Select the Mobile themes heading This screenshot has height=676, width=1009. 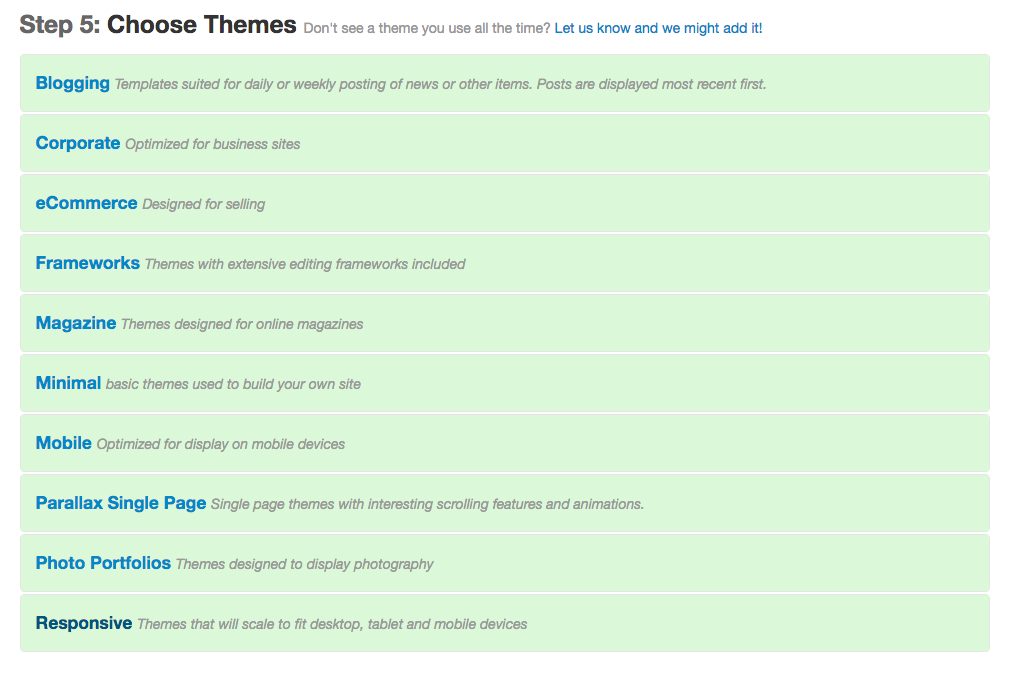click(x=63, y=443)
